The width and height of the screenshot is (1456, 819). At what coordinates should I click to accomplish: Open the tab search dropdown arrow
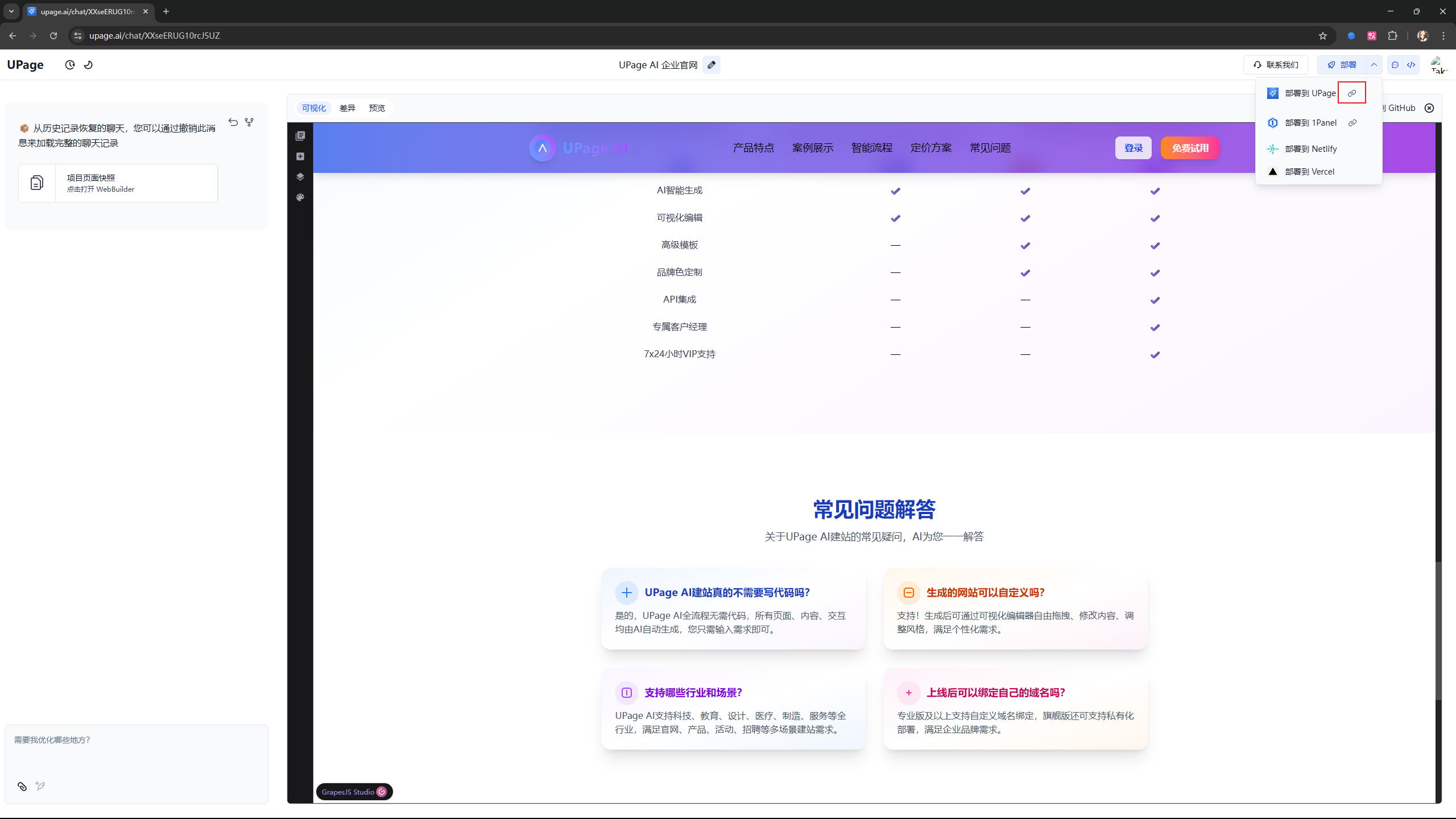(11, 11)
